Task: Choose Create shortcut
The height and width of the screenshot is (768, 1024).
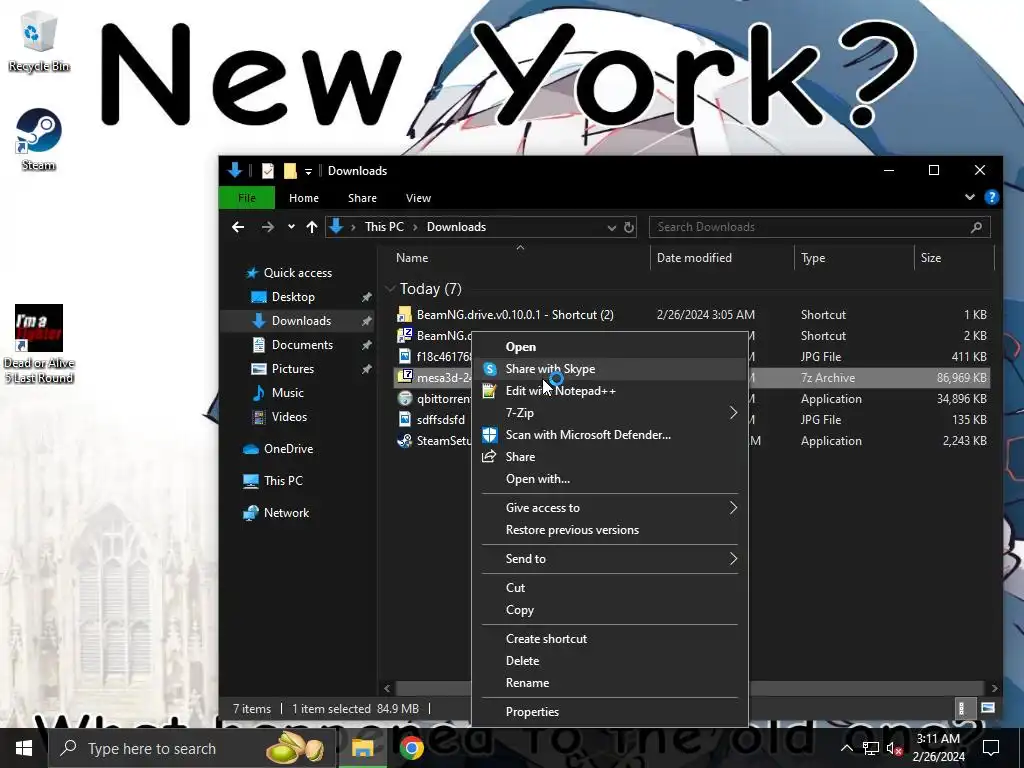Action: pos(546,639)
